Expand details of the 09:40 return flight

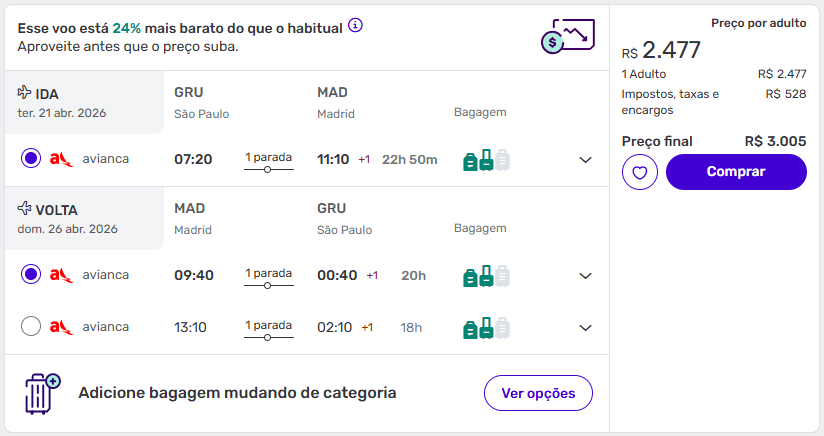click(586, 276)
